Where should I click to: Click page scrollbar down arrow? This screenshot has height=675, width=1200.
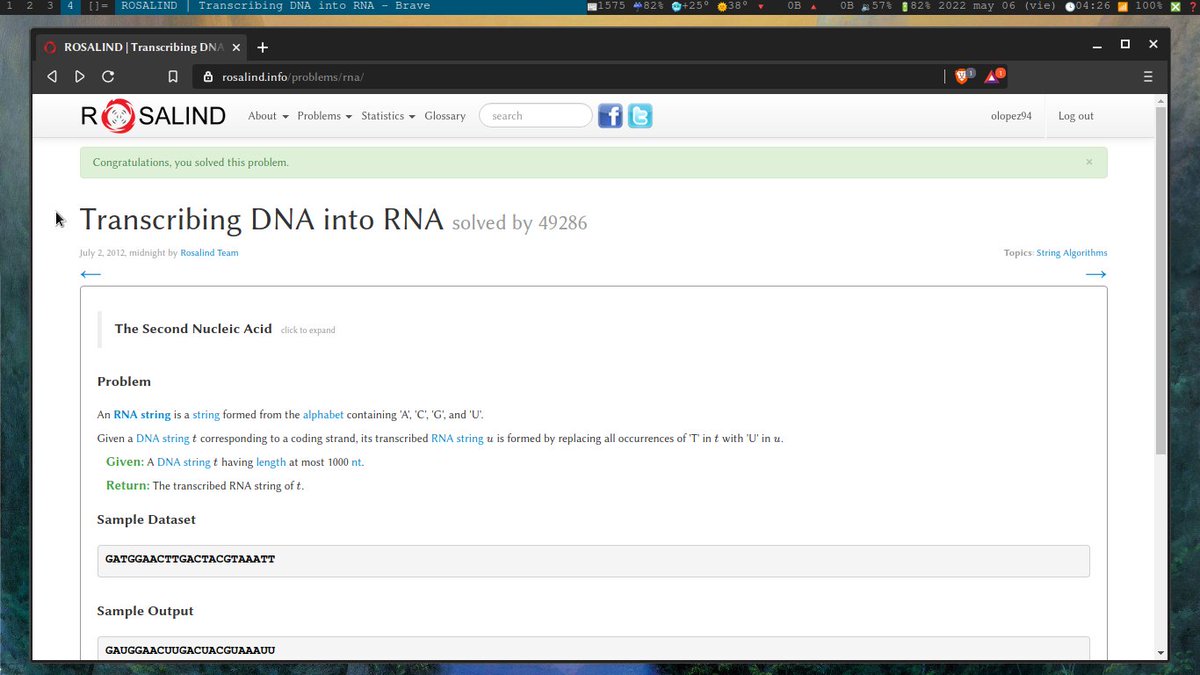click(1161, 653)
